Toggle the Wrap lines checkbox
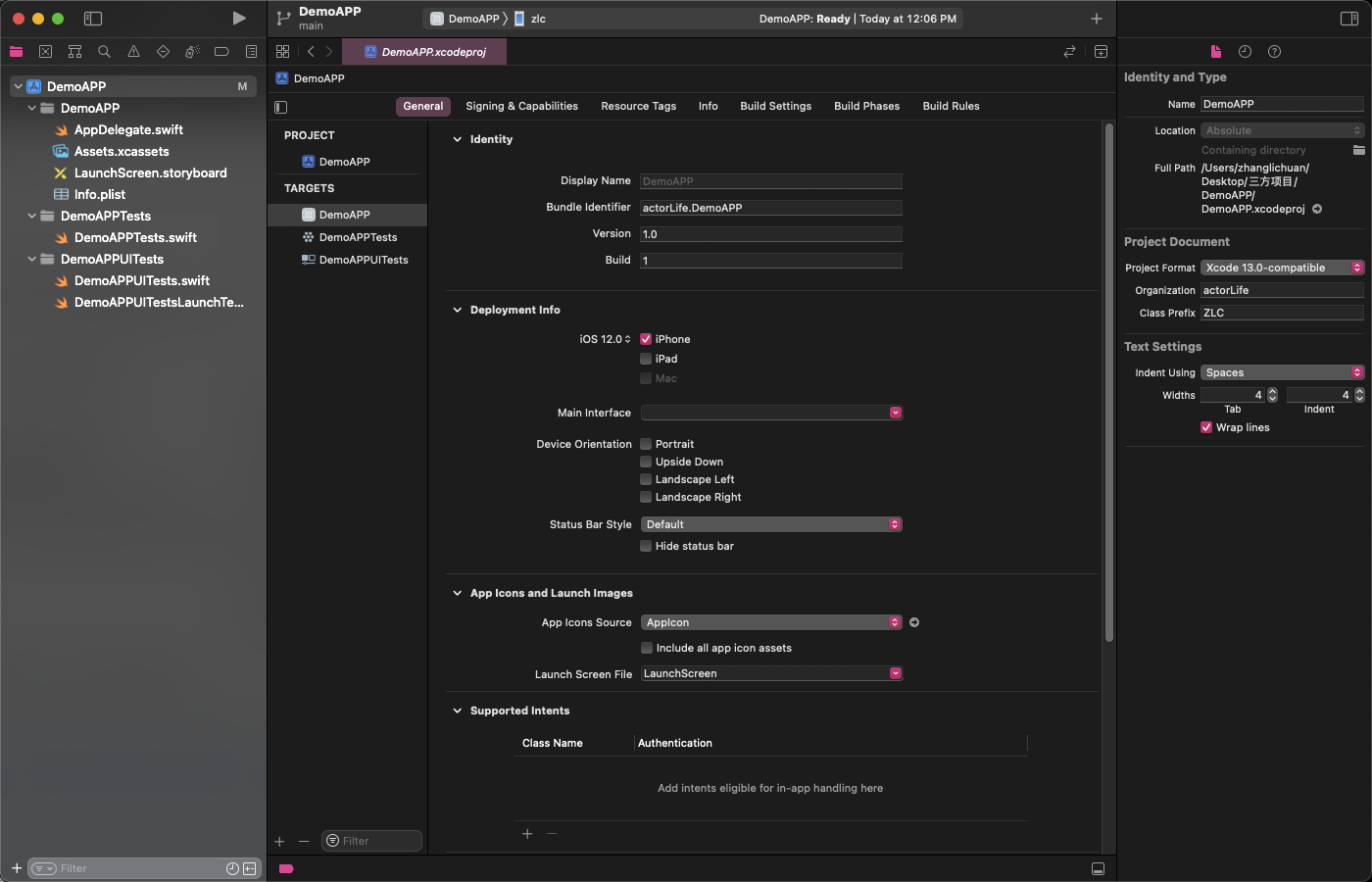 pos(1206,427)
